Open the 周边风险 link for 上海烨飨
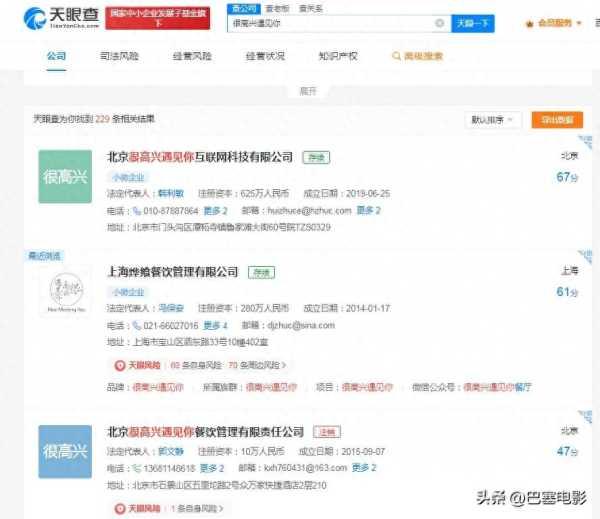This screenshot has width=600, height=519. coord(257,365)
